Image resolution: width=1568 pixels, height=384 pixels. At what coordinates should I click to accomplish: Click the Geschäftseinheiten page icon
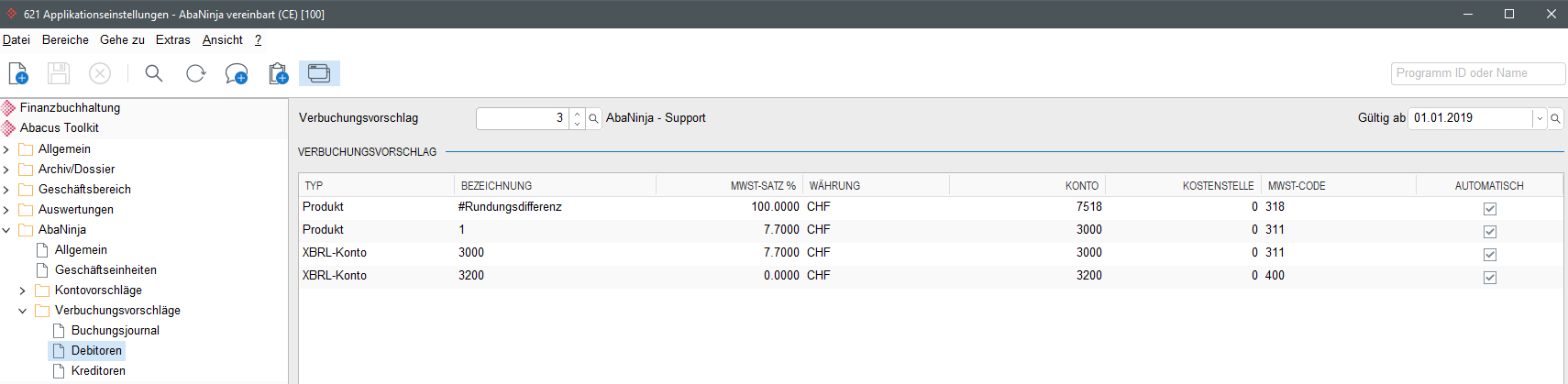pos(42,270)
